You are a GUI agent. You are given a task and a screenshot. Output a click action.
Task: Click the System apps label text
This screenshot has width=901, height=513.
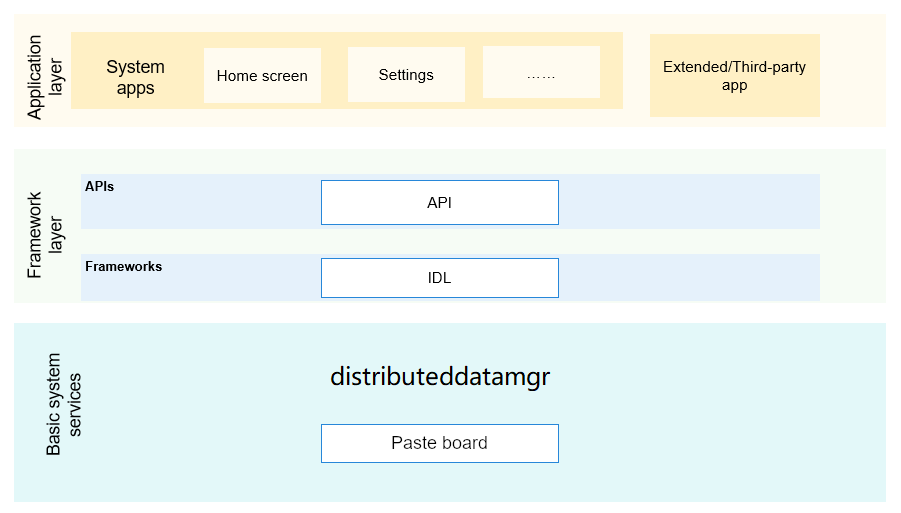pyautogui.click(x=135, y=77)
